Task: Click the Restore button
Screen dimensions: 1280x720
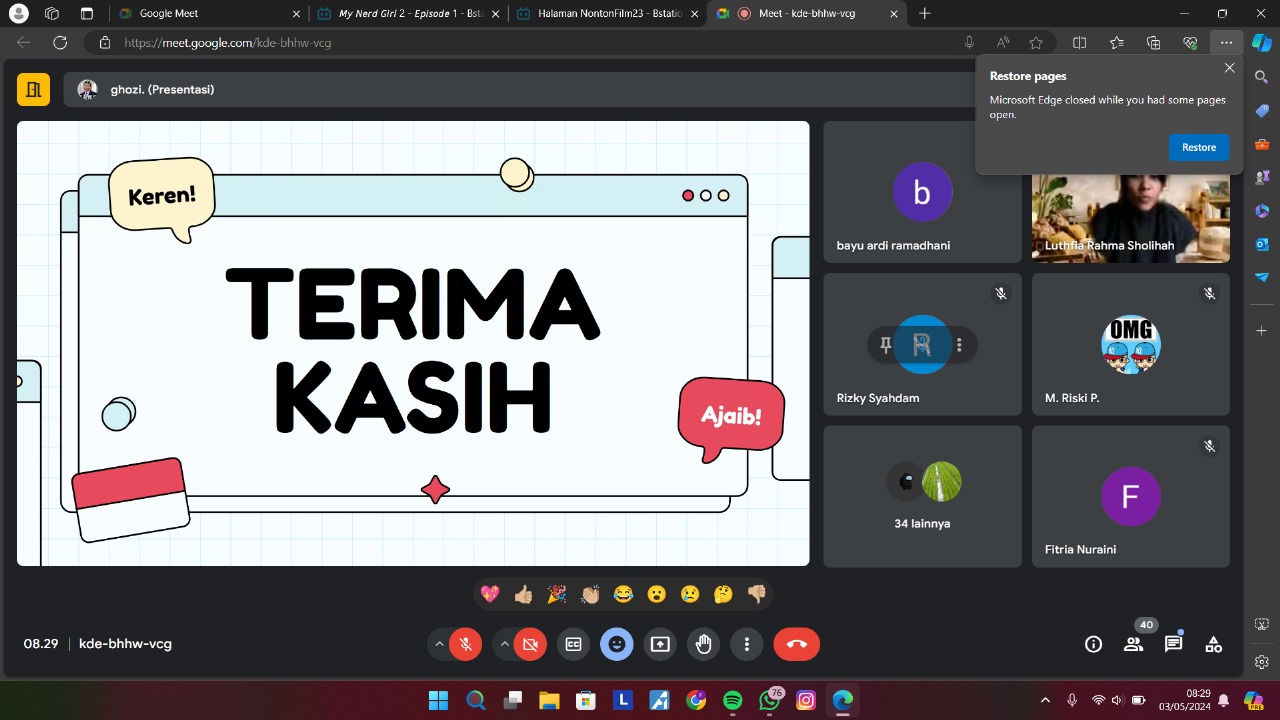Action: [1198, 147]
